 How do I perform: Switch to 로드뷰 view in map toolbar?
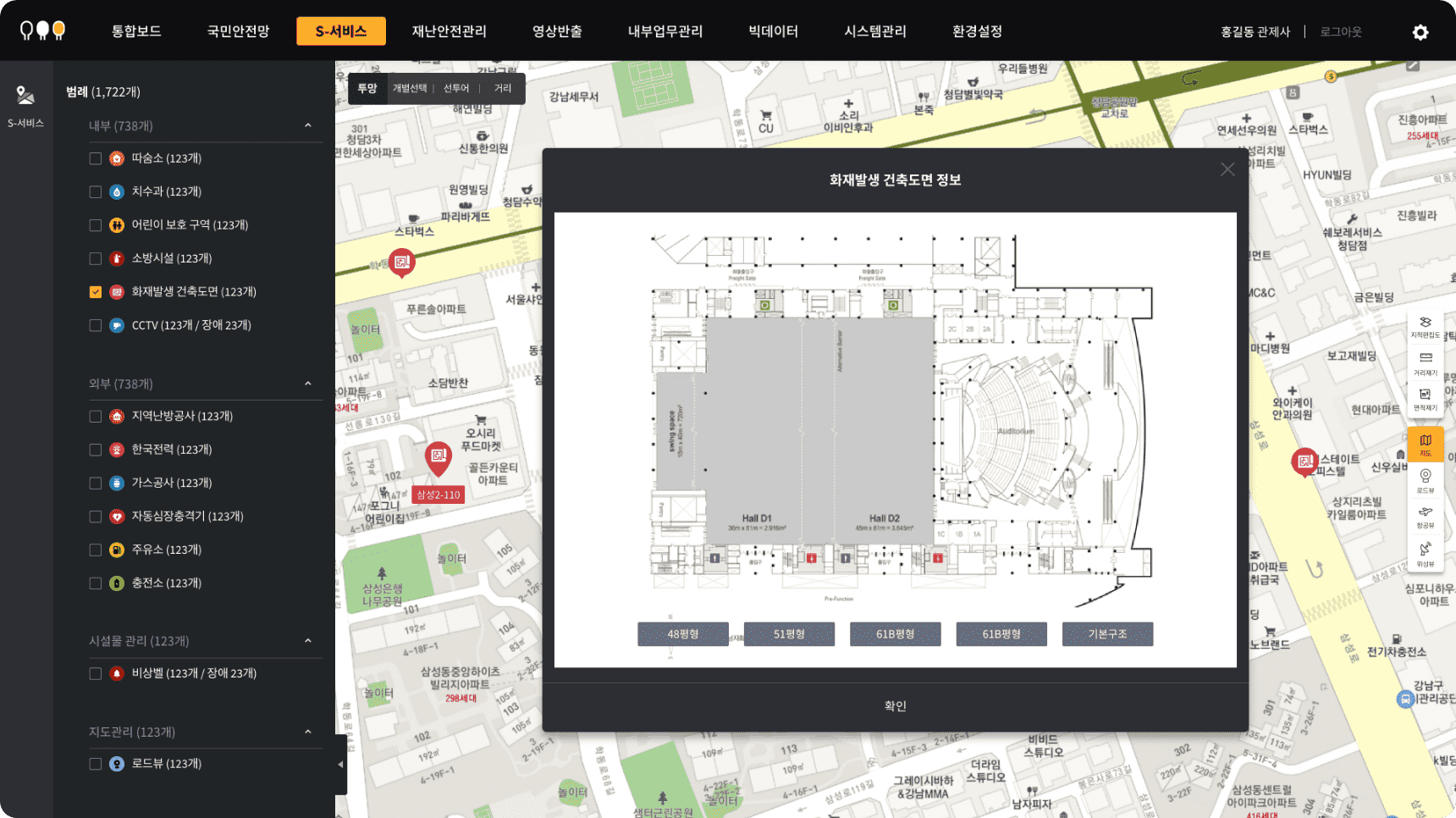pyautogui.click(x=1426, y=481)
